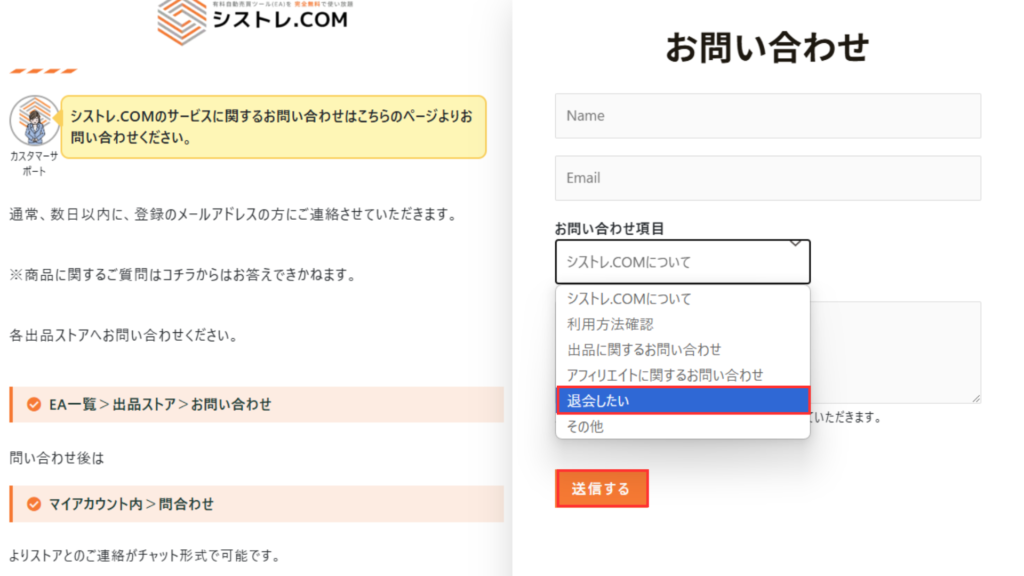1024x576 pixels.
Task: Click 問い合わせ後は text
Action: [57, 458]
